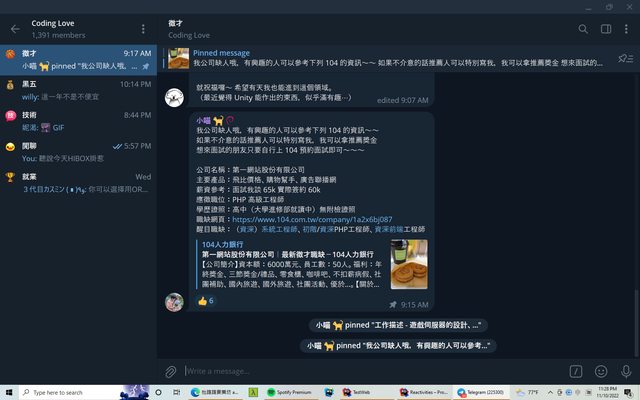Open the 閒聊 topic

[x=78, y=152]
